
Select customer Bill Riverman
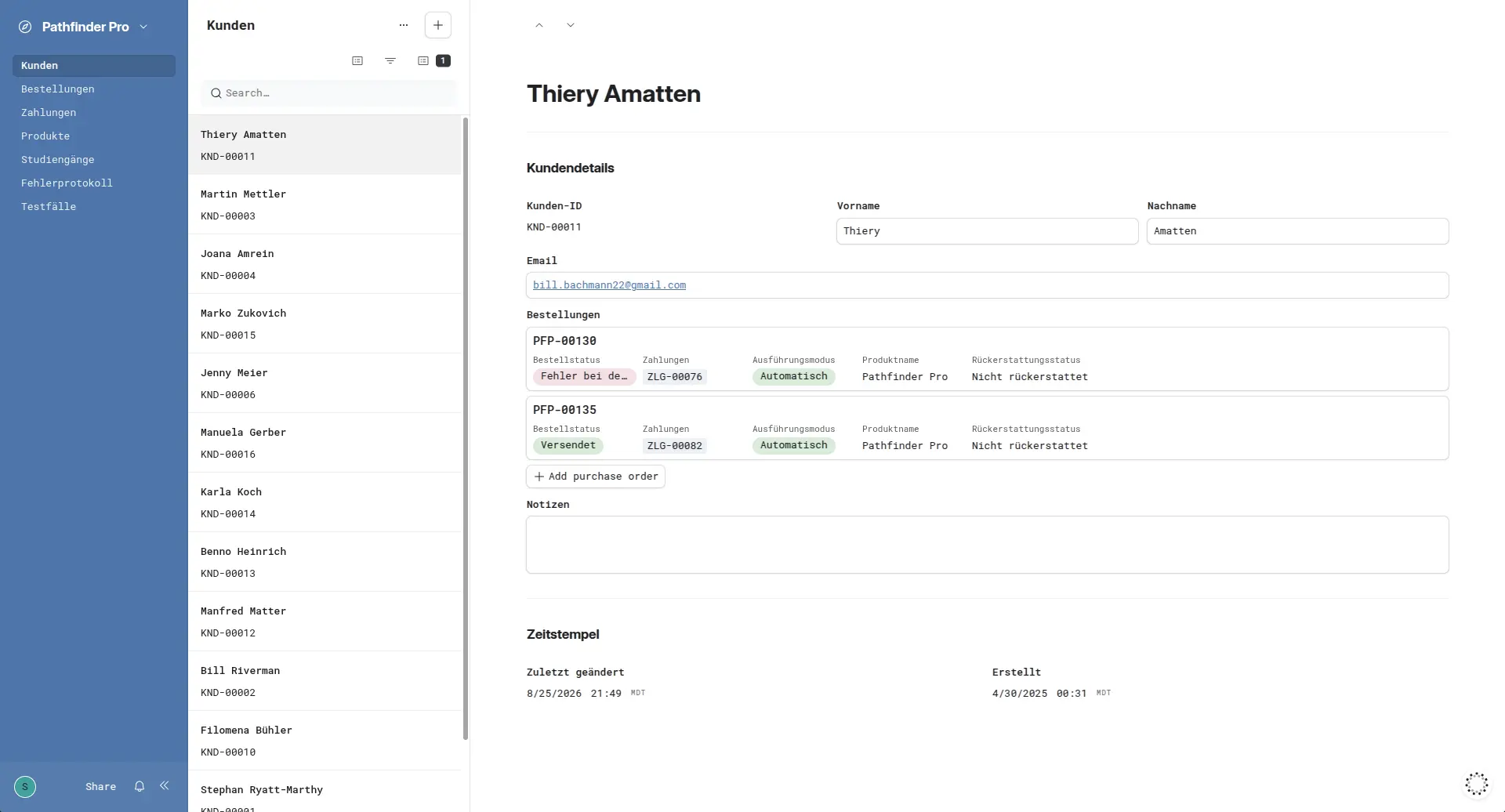coord(325,681)
